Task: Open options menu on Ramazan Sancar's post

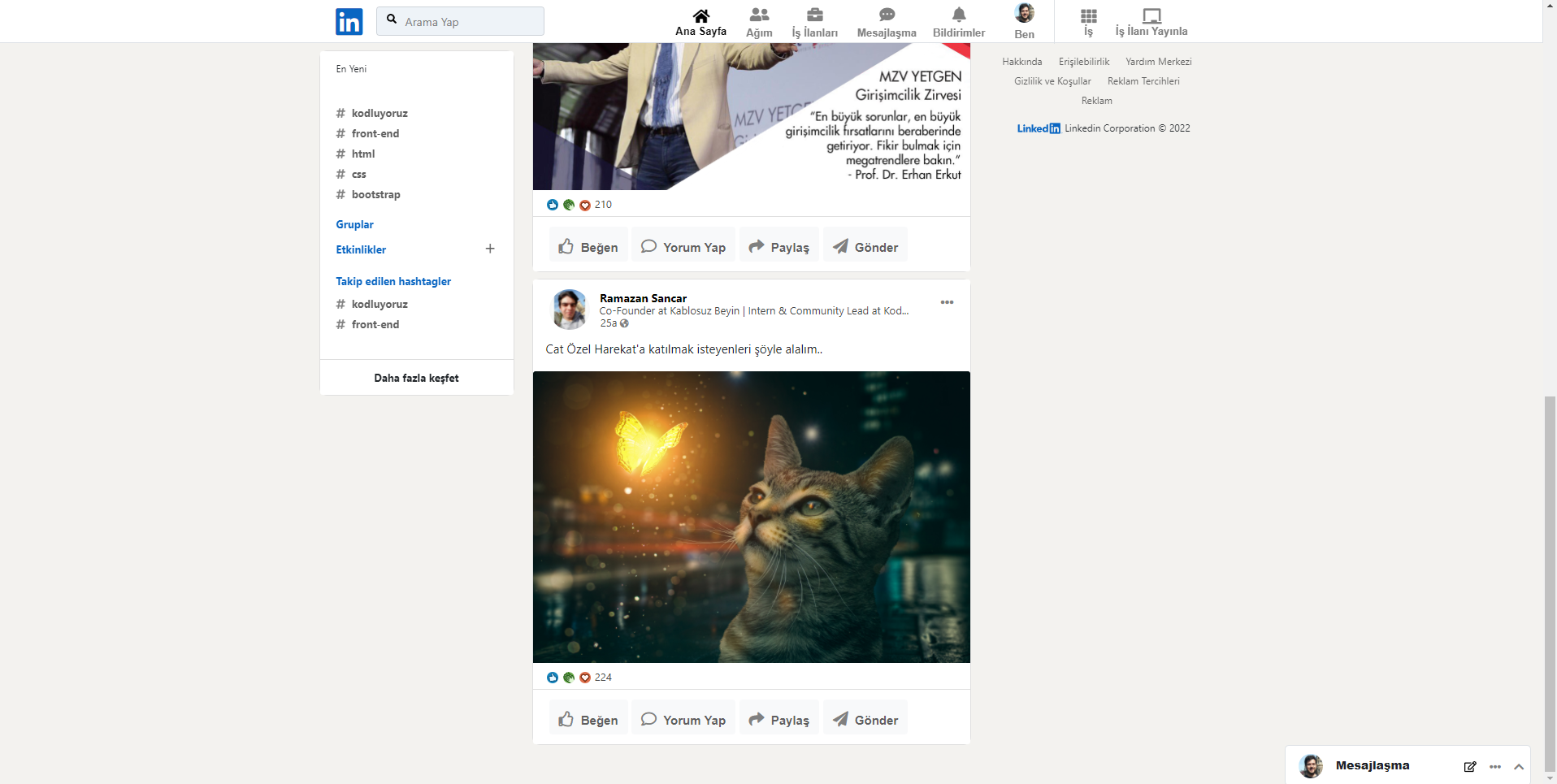Action: (x=946, y=301)
